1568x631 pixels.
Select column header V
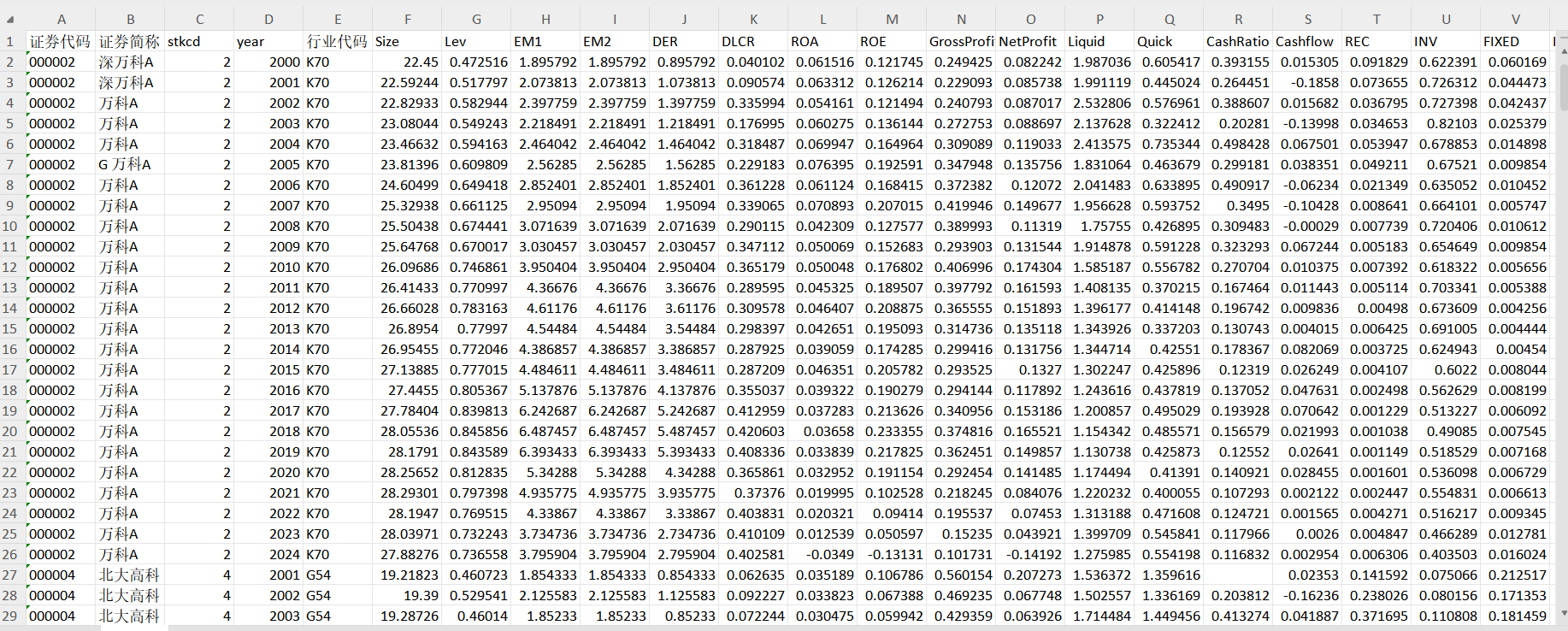(x=1515, y=19)
